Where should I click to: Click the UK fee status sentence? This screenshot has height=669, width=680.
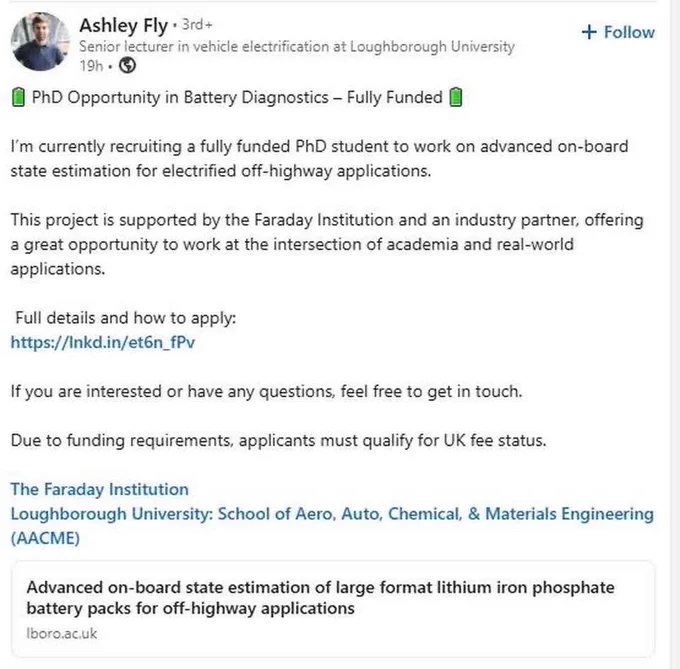(278, 441)
